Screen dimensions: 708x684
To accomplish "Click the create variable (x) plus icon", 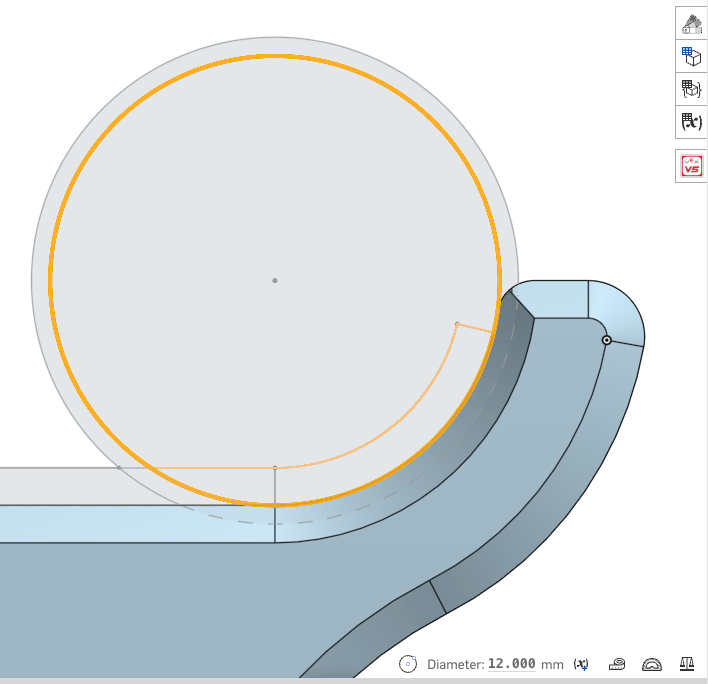I will coord(581,665).
